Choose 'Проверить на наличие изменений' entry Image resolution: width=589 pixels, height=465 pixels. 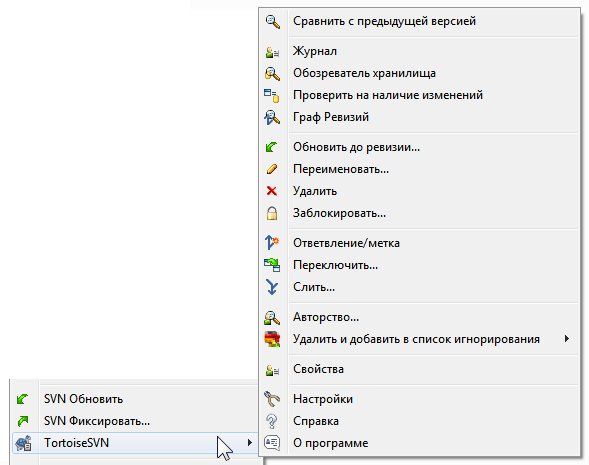pyautogui.click(x=419, y=95)
